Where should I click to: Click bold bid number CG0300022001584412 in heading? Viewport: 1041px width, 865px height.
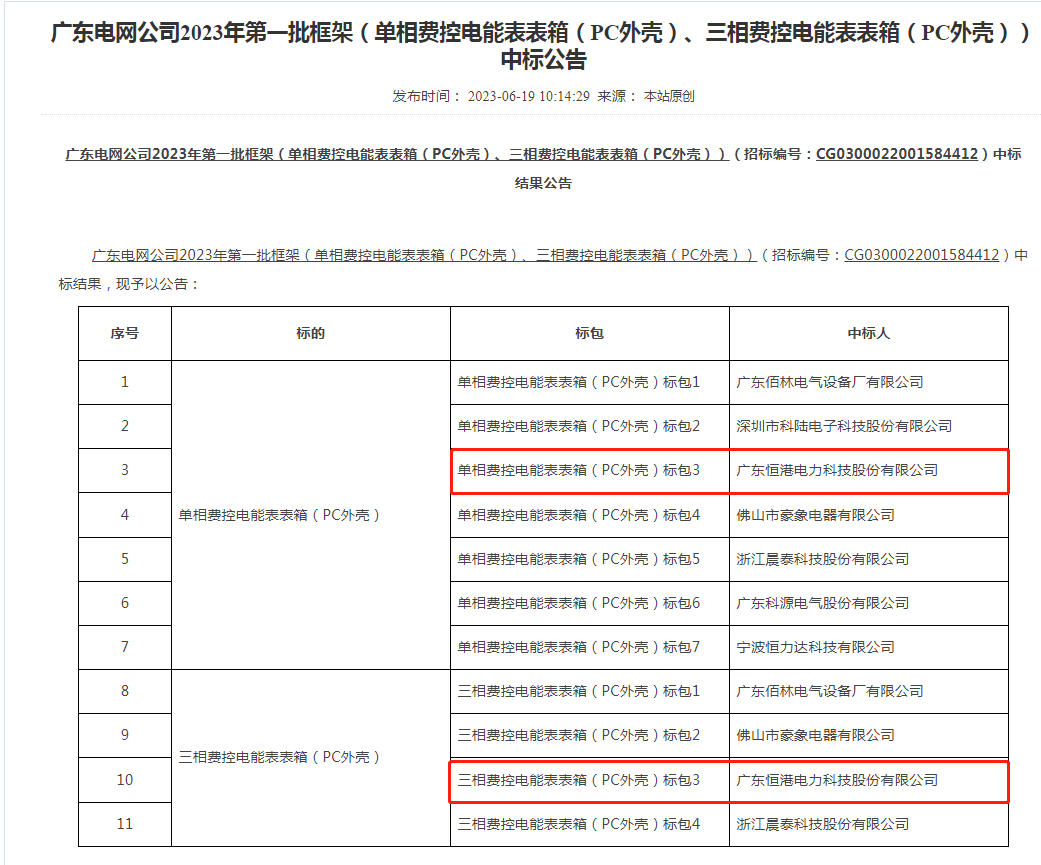pos(897,155)
